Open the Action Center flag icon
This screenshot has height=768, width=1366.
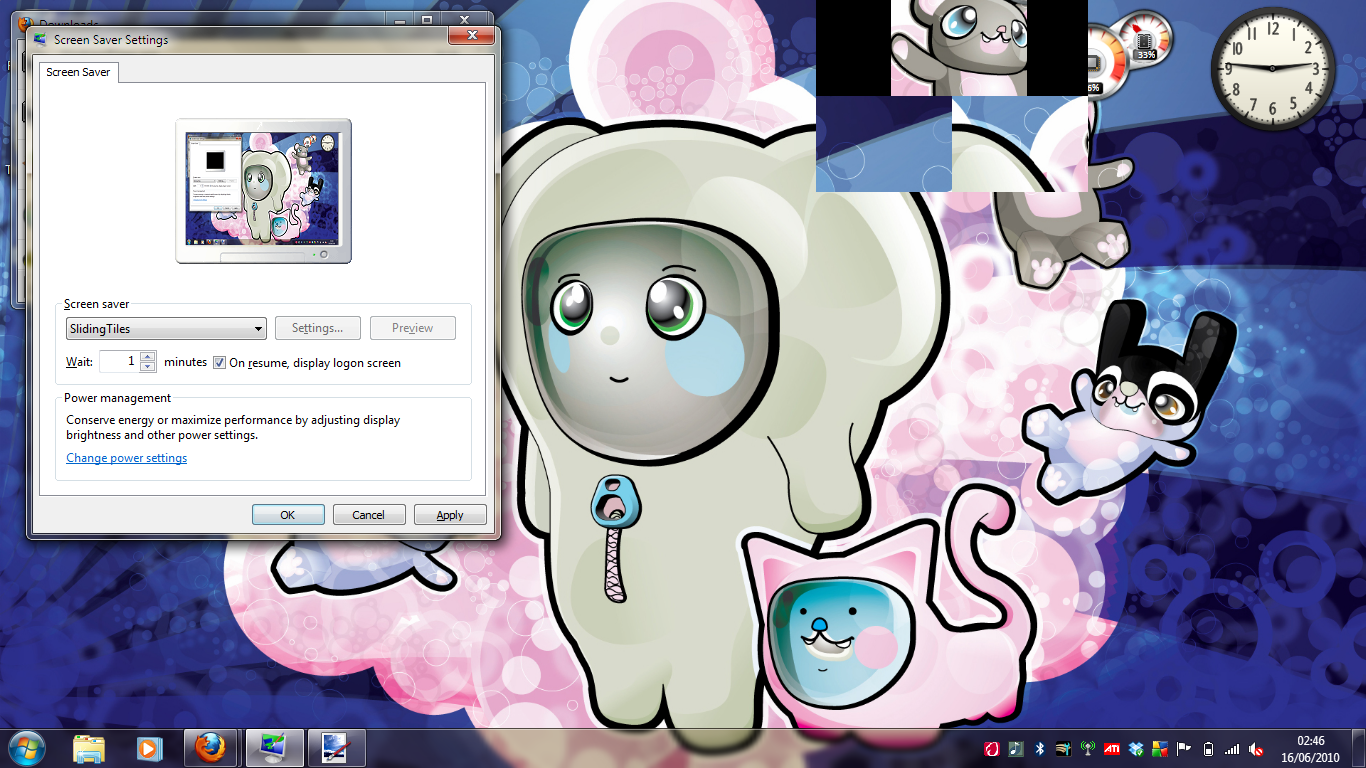(x=1184, y=748)
